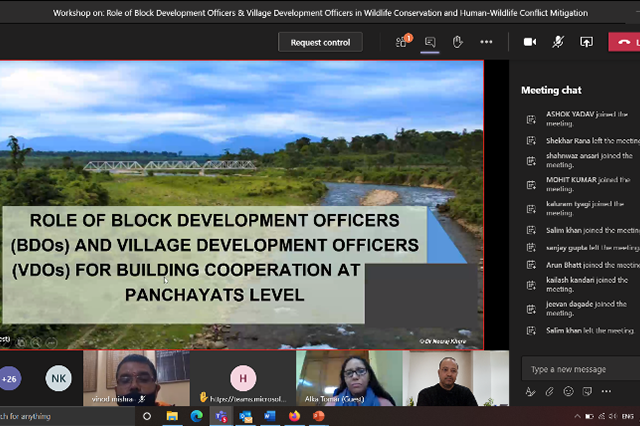Open the emoji picker in chat
Viewport: 640px width, 426px height.
[x=568, y=391]
